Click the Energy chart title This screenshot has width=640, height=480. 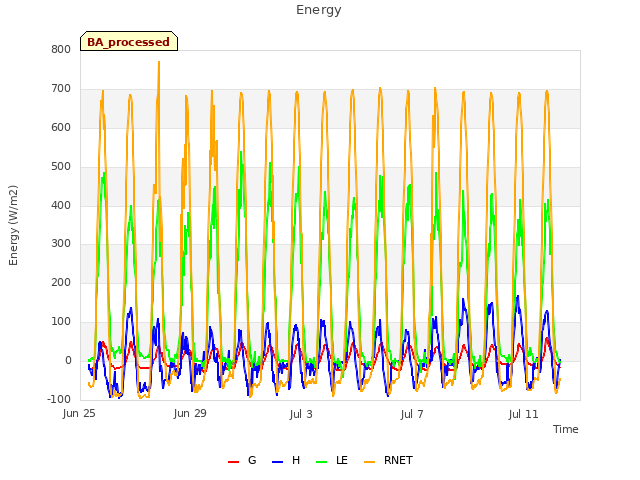(x=319, y=10)
